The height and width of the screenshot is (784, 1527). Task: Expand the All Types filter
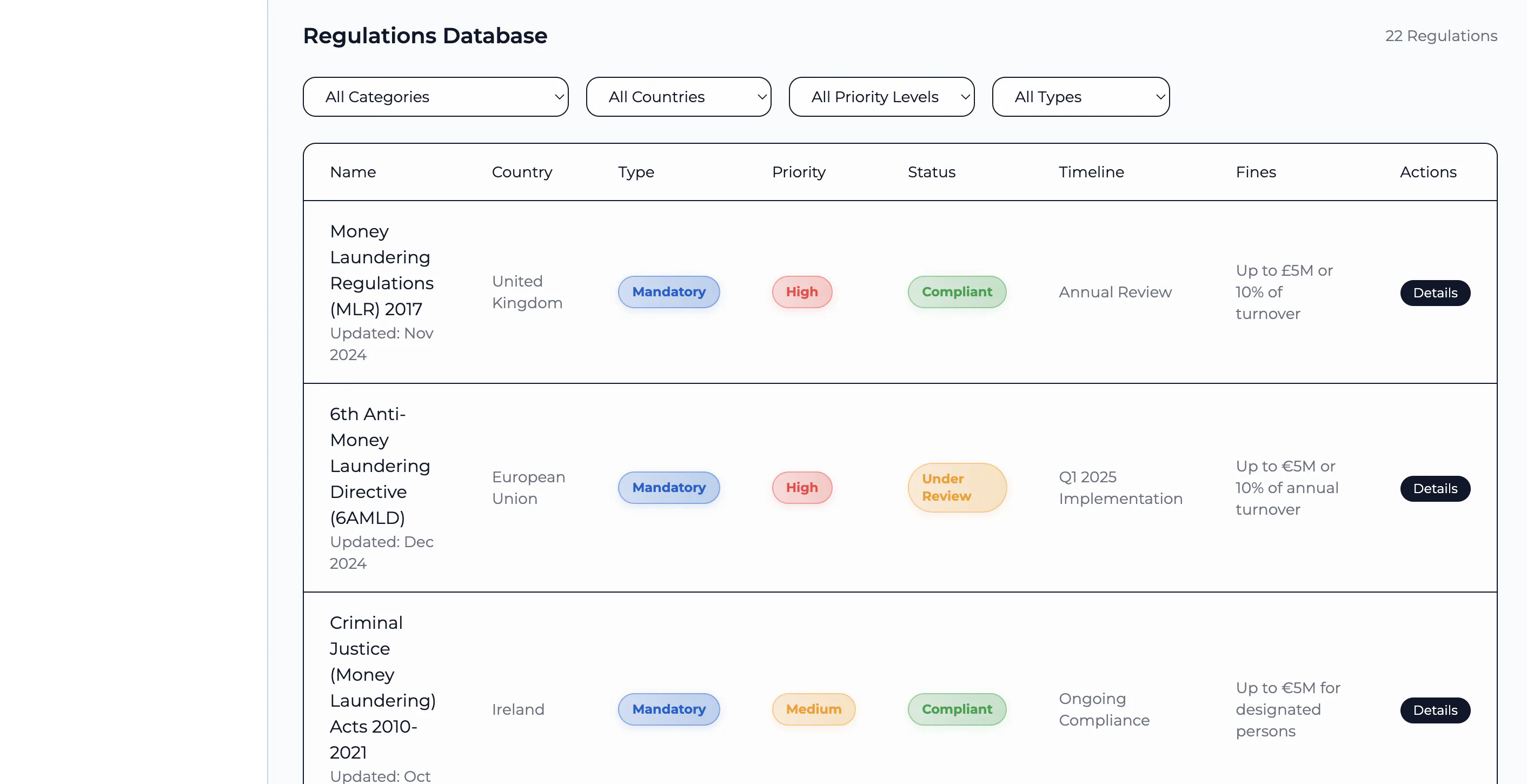1080,97
